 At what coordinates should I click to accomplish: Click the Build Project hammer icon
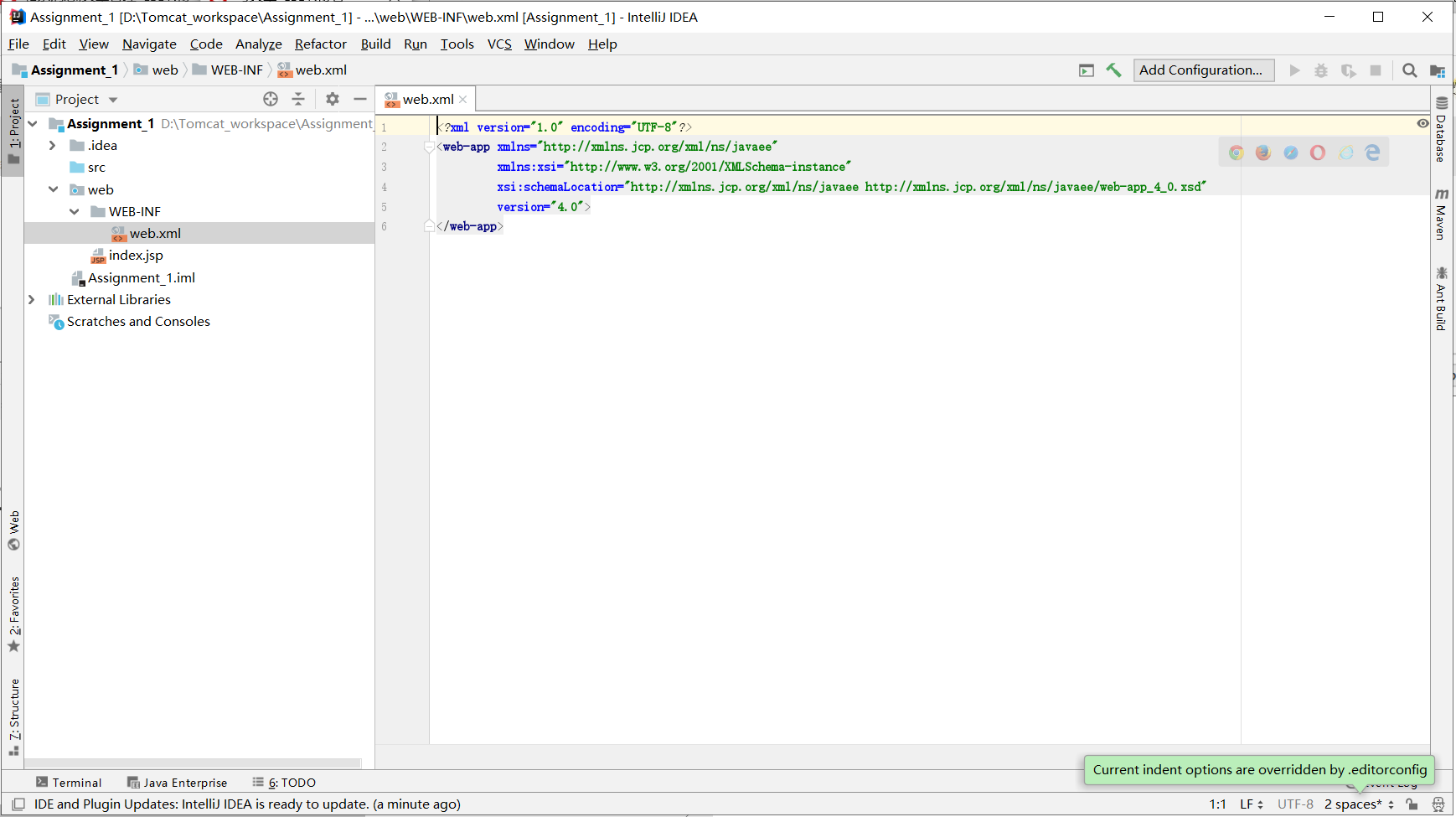pyautogui.click(x=1114, y=70)
